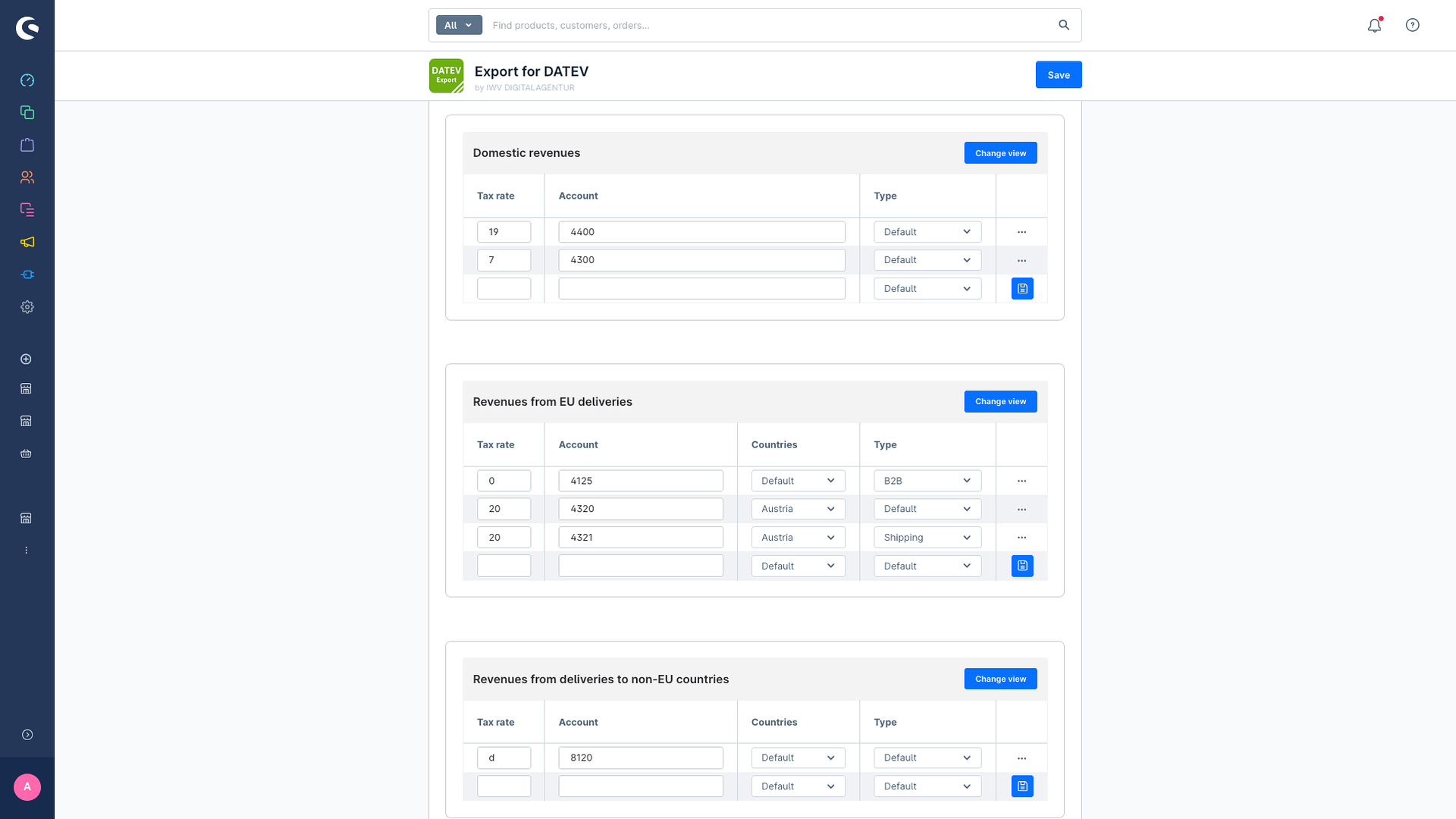Open Type dropdown for account 4300
The height and width of the screenshot is (819, 1456).
pyautogui.click(x=927, y=260)
